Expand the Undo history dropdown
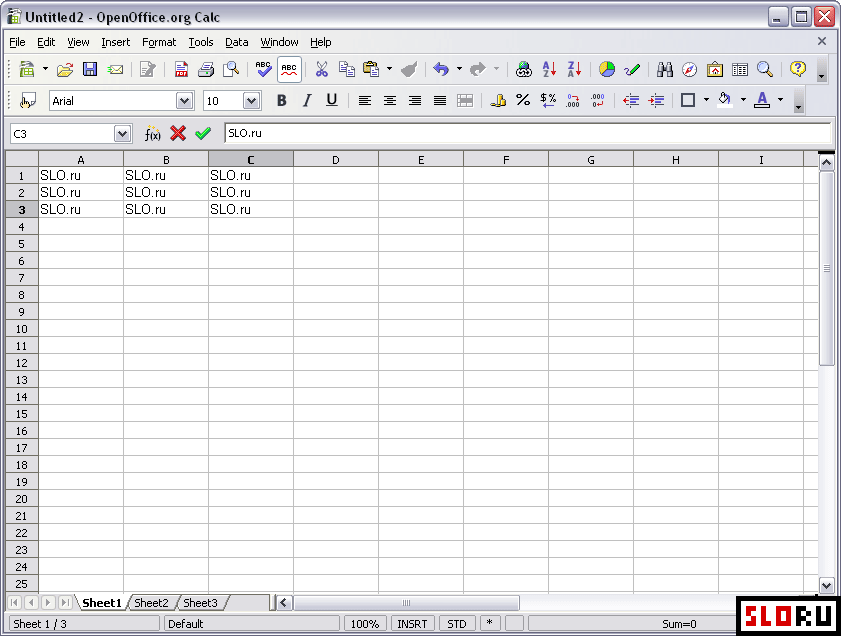This screenshot has height=636, width=841. pos(459,69)
